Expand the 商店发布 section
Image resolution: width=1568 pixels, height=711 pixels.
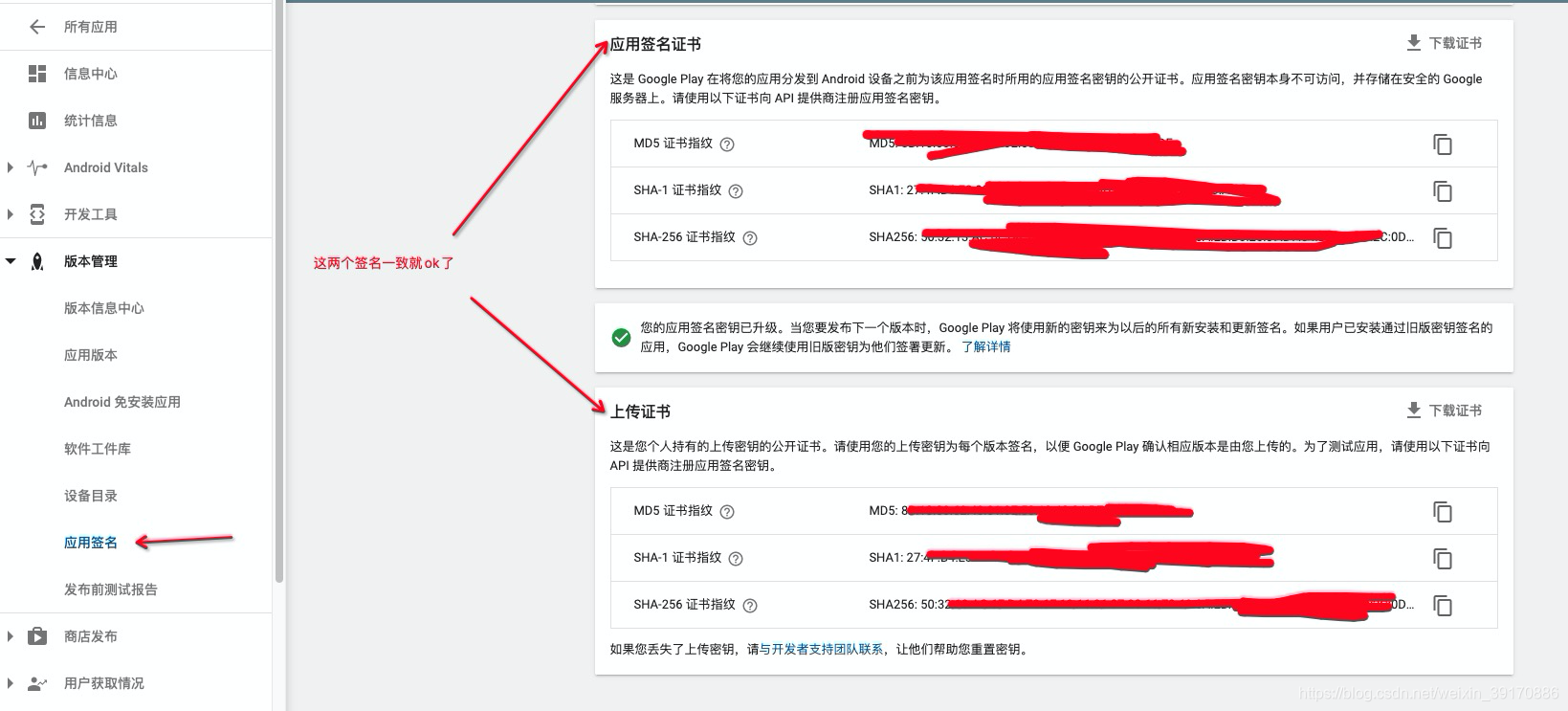(x=10, y=636)
